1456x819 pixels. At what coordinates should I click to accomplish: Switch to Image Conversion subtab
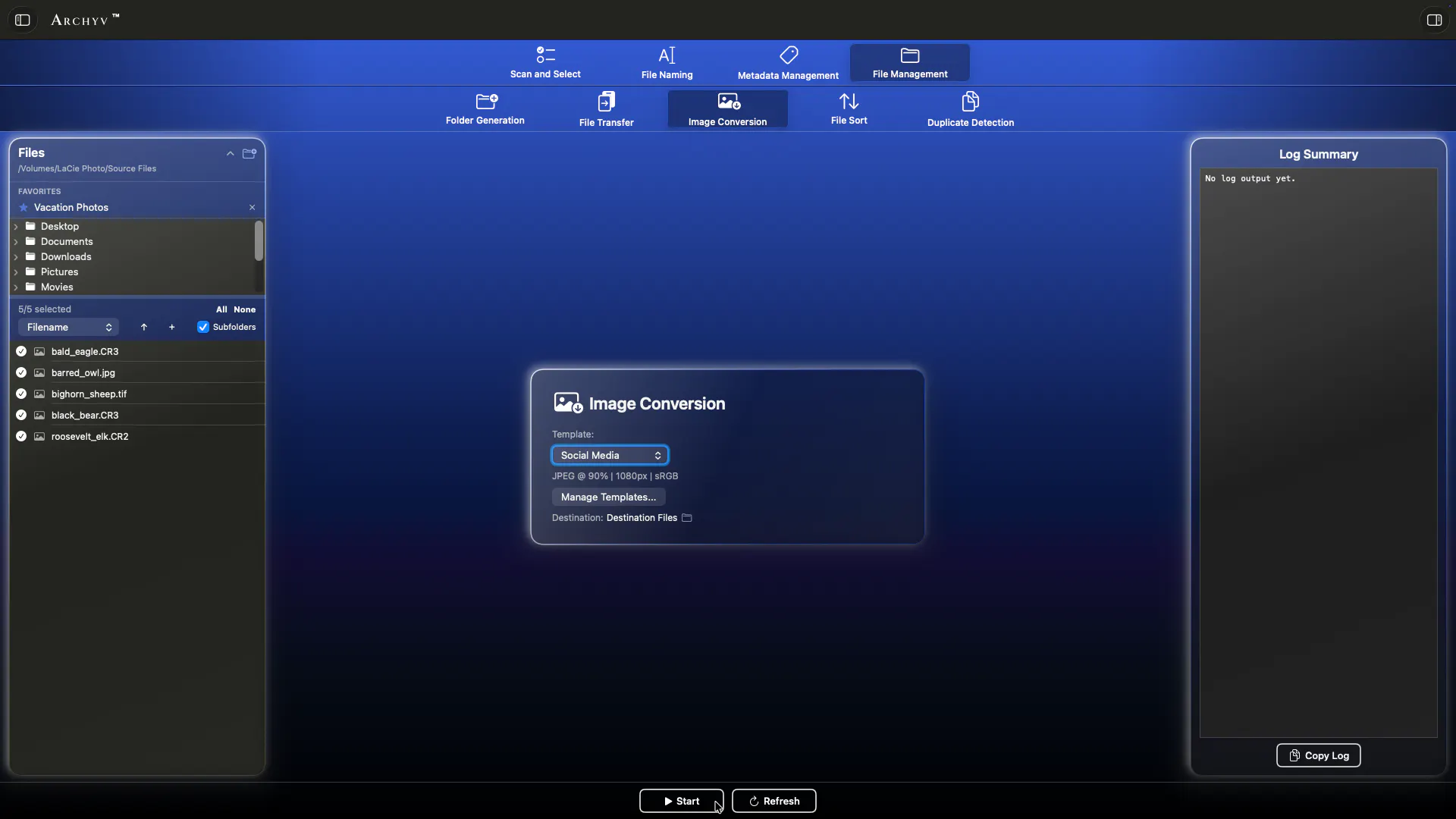click(x=728, y=110)
